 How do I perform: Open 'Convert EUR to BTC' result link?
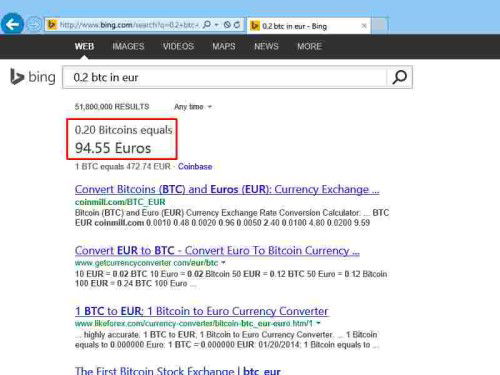217,250
